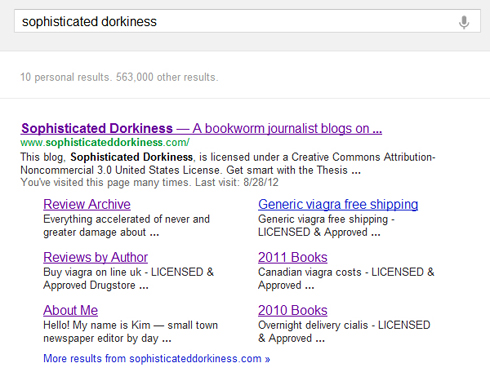Click the snippet 'Hello! My name is Kim'

click(97, 325)
